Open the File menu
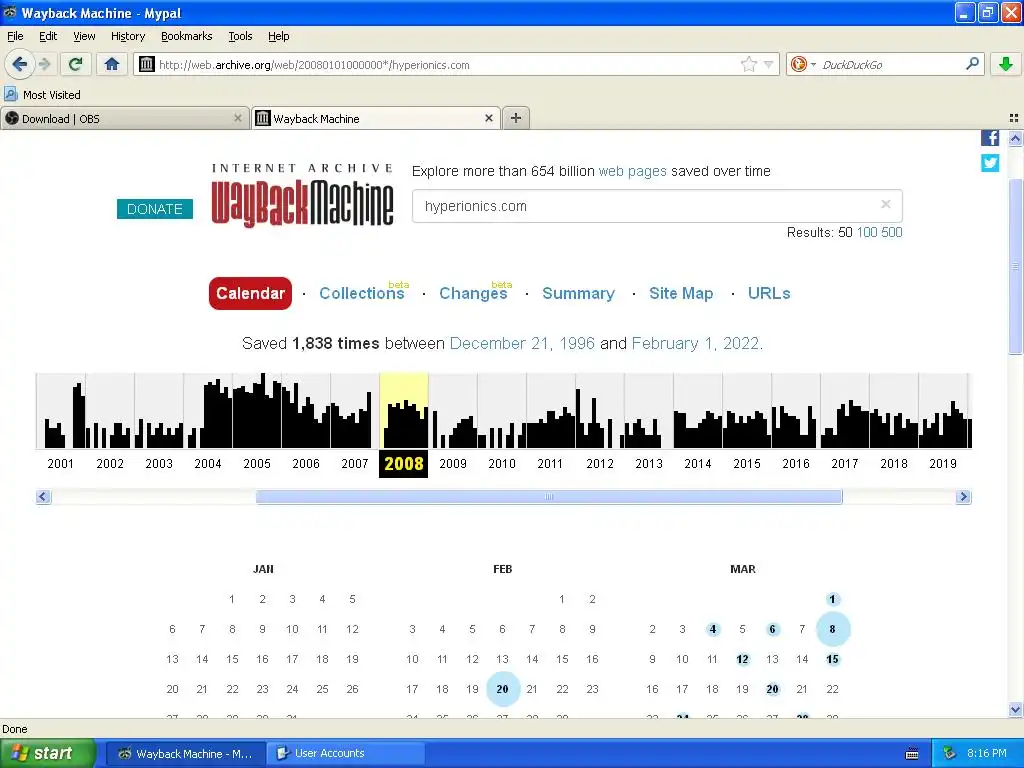Screen dimensions: 1024x768 [x=15, y=36]
